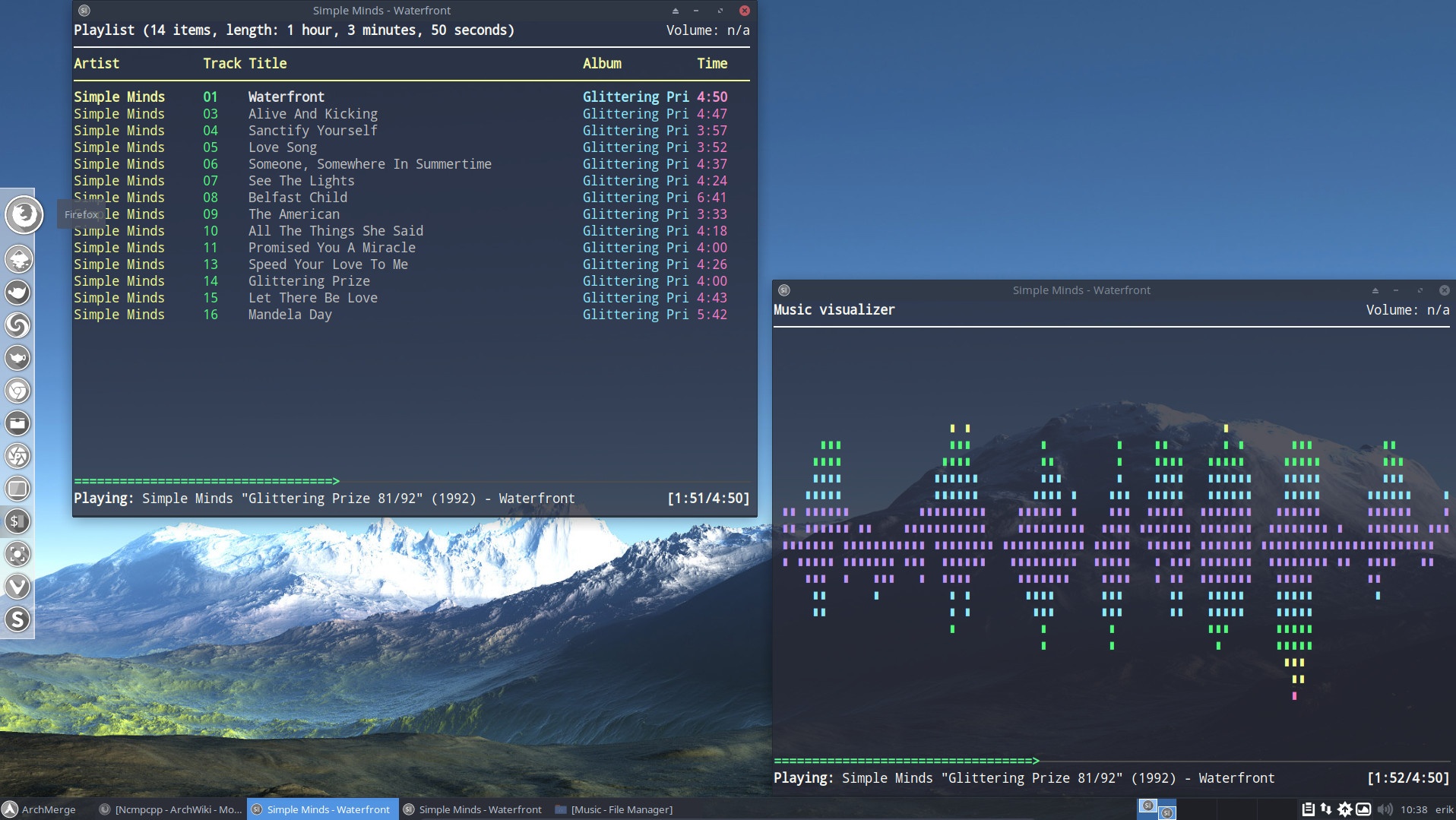
Task: Roll up the visualizer window with the up-arrow button
Action: click(x=1375, y=290)
